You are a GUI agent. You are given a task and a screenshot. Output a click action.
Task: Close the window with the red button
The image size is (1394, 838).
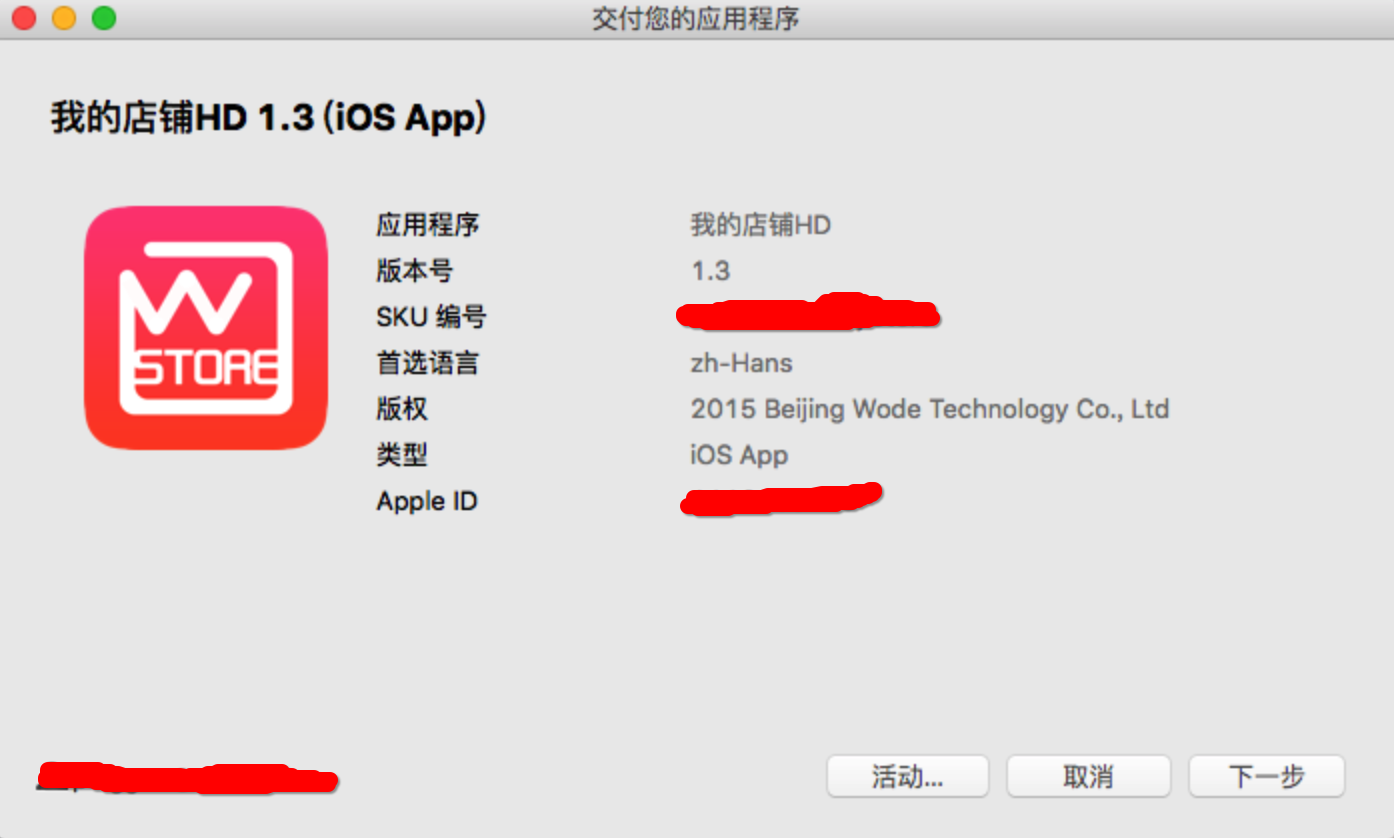click(x=23, y=17)
